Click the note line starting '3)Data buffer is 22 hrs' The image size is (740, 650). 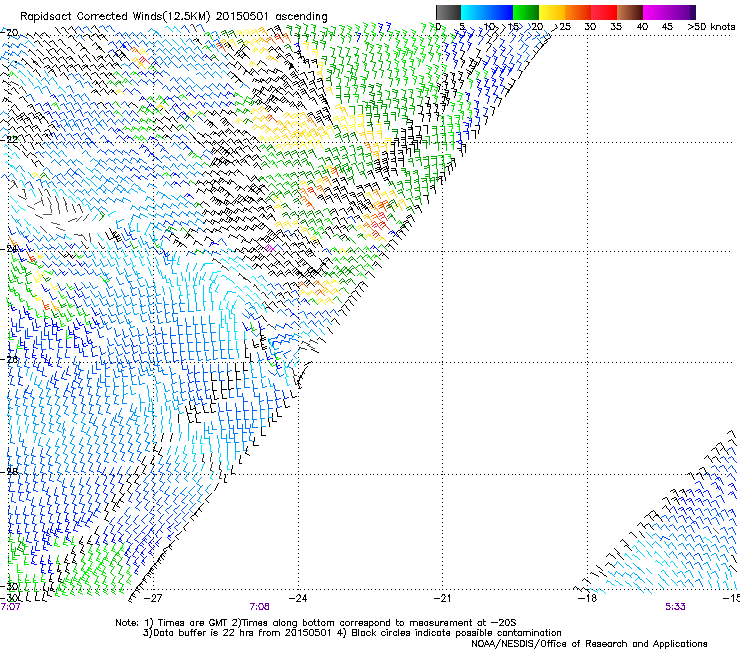tap(352, 633)
